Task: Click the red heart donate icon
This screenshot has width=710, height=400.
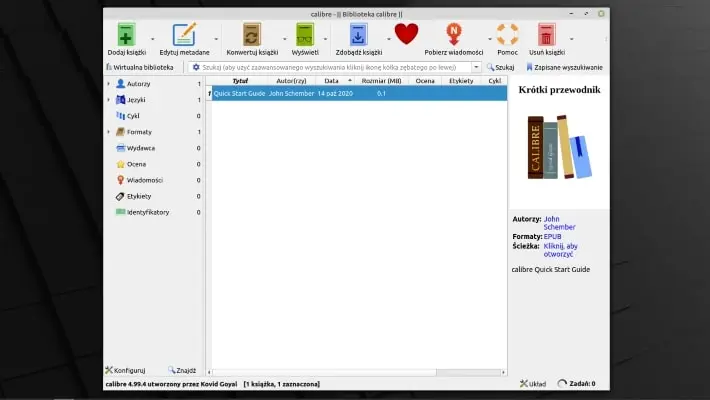Action: tap(406, 35)
